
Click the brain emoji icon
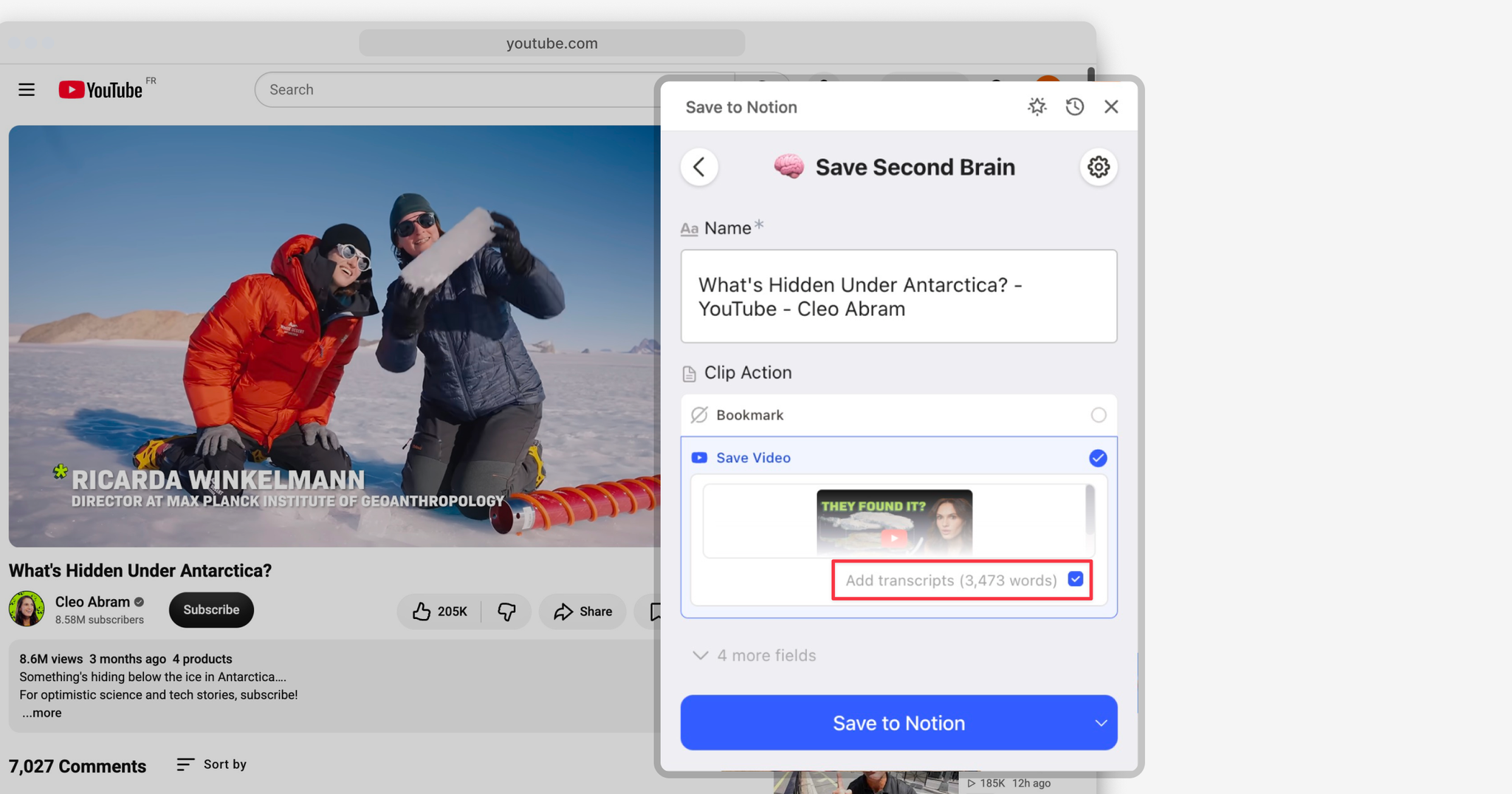pos(788,166)
